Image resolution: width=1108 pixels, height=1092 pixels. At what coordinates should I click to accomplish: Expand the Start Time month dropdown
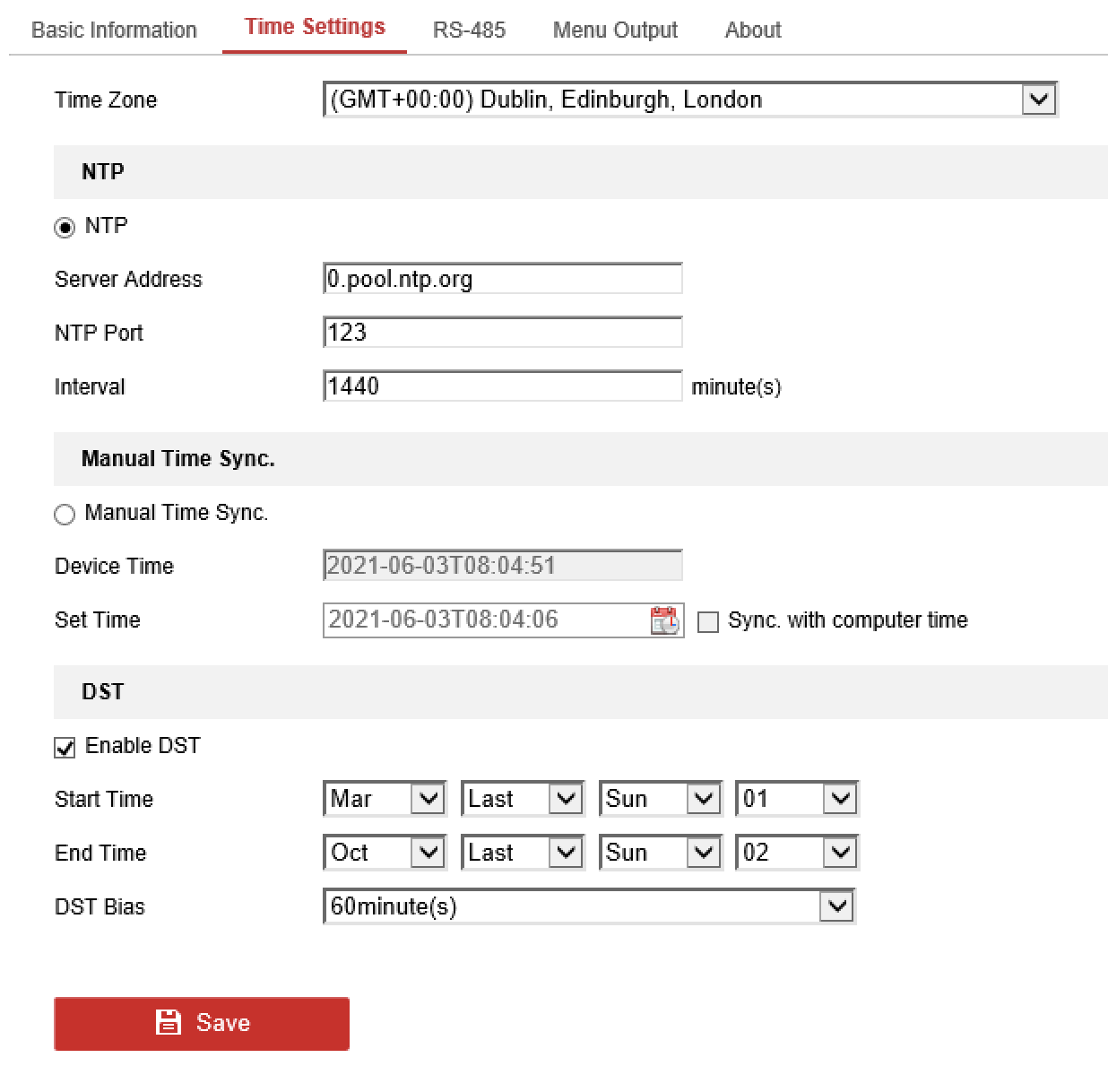[x=384, y=799]
